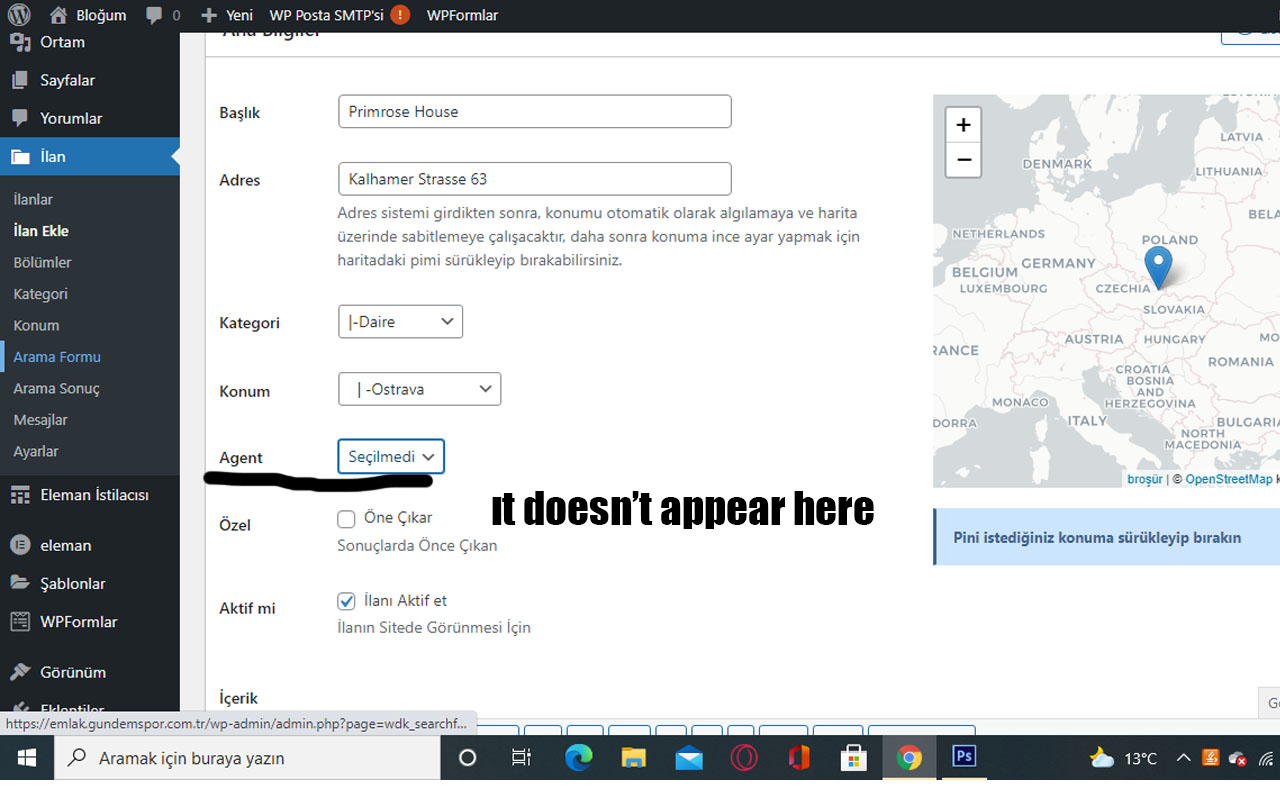Viewport: 1280px width, 800px height.
Task: Click the map zoom in plus button
Action: pos(963,125)
